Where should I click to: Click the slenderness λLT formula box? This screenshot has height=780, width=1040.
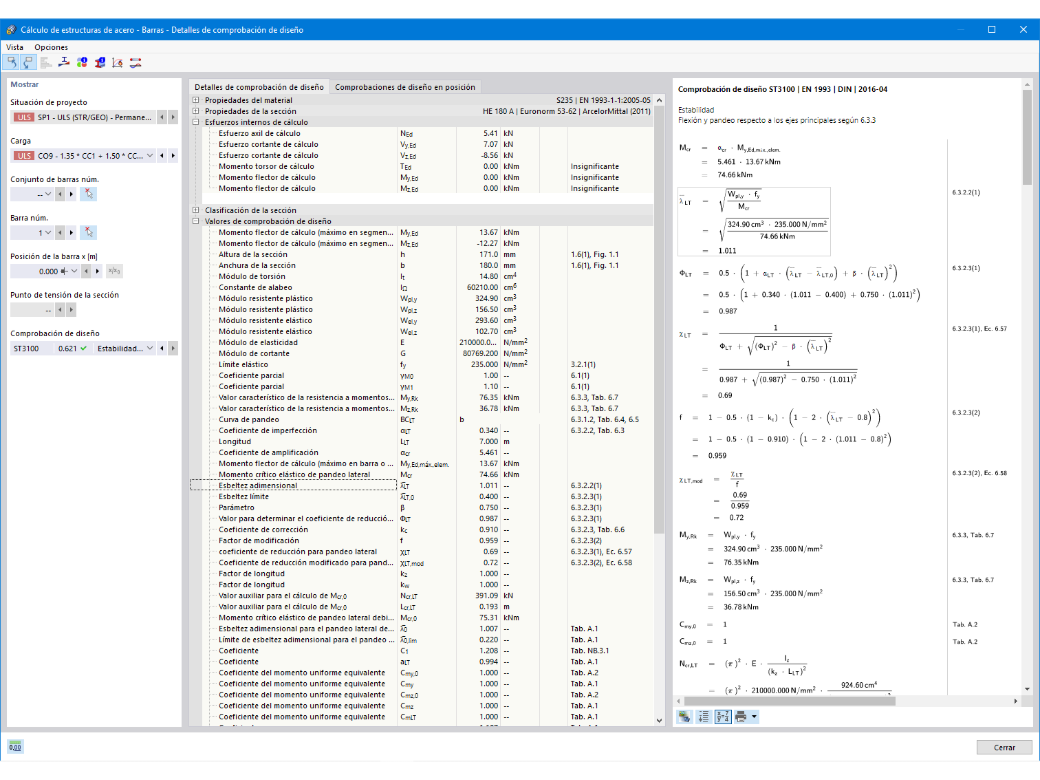(753, 222)
